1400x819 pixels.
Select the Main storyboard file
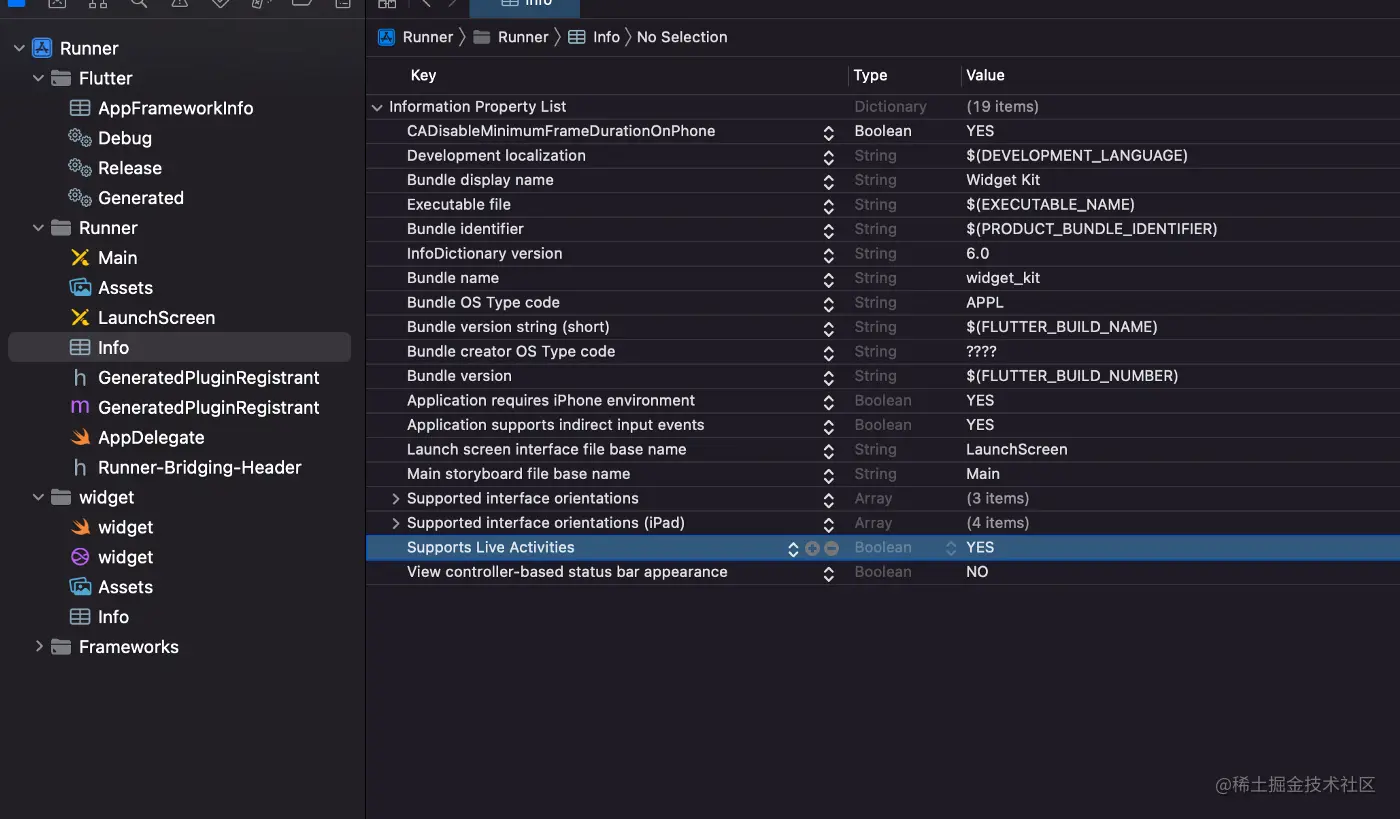tap(117, 257)
